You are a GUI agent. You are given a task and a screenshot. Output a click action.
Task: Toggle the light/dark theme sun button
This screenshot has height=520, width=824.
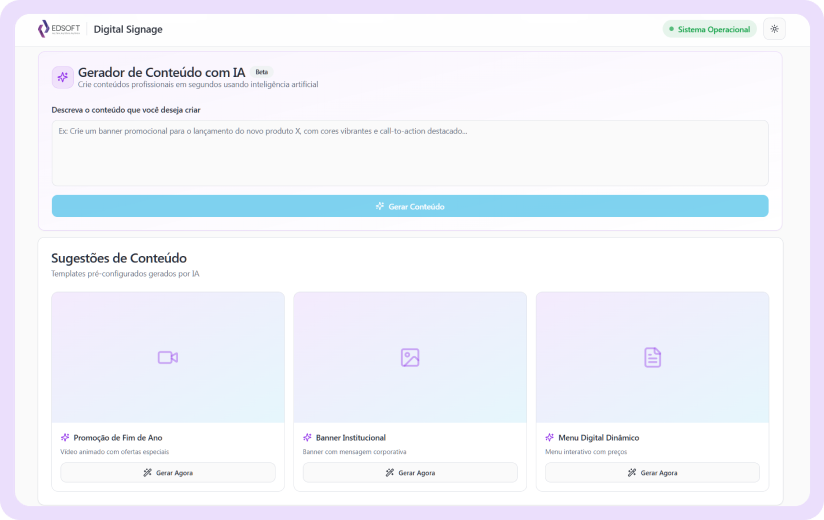pyautogui.click(x=774, y=29)
